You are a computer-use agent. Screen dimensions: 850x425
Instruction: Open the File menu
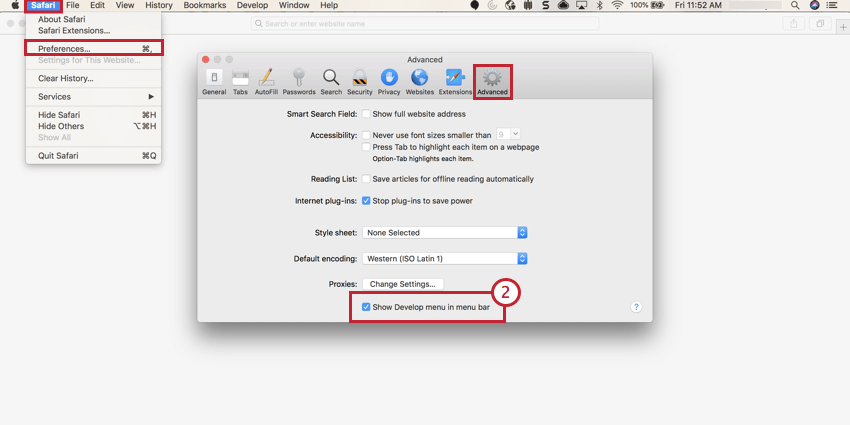click(x=73, y=5)
